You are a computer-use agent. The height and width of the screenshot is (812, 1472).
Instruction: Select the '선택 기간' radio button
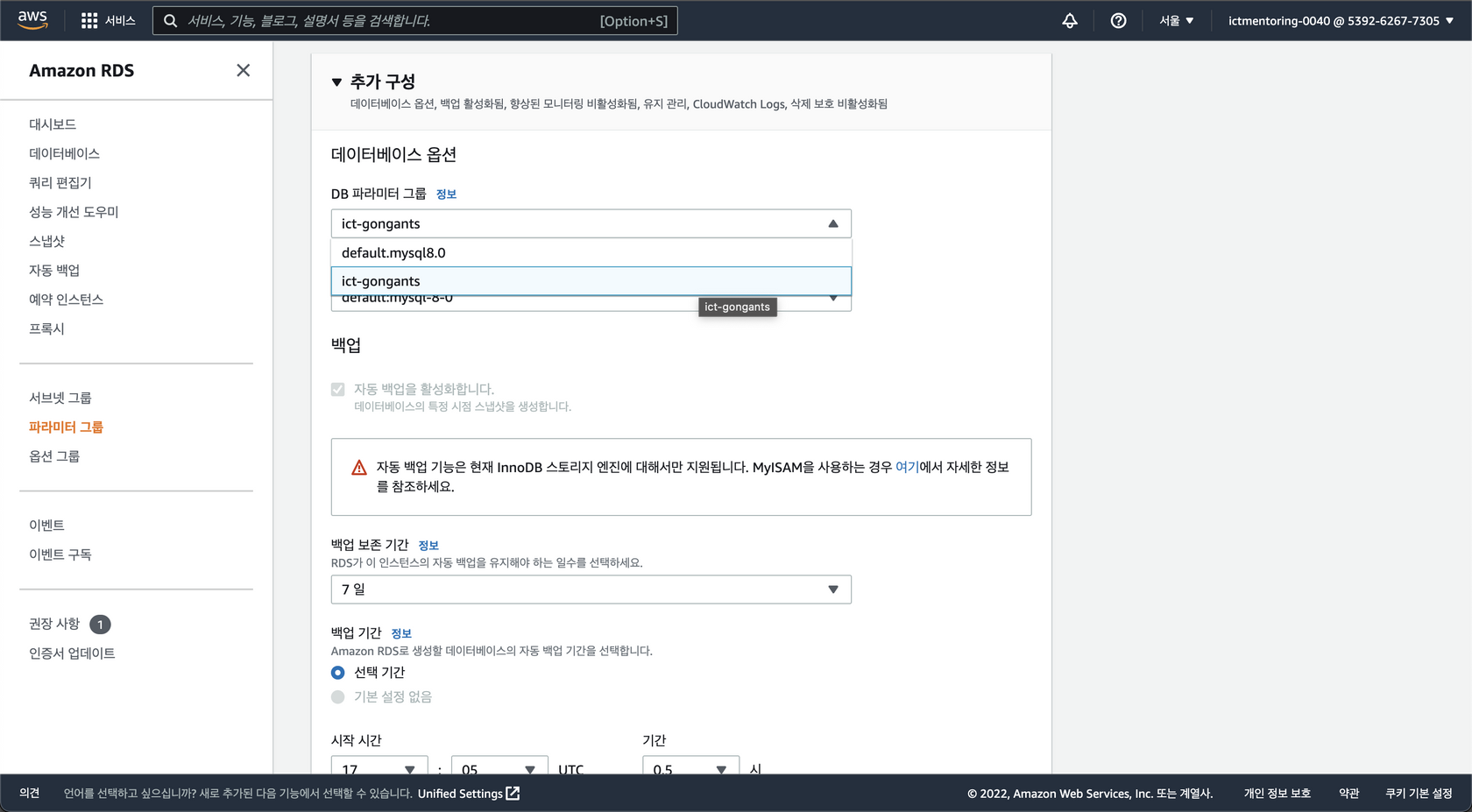point(337,673)
